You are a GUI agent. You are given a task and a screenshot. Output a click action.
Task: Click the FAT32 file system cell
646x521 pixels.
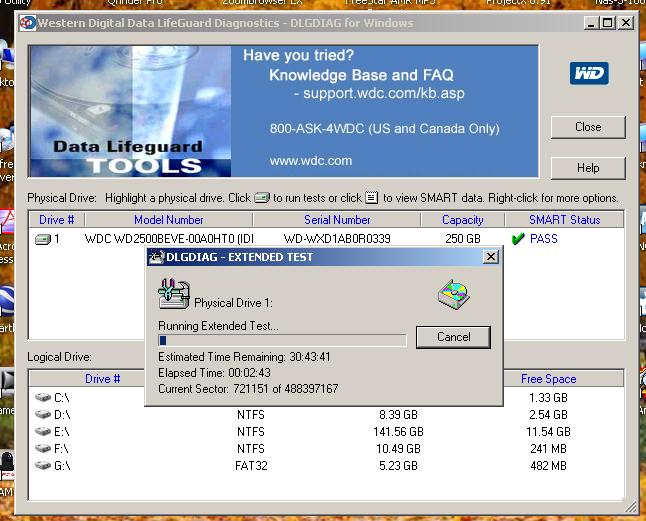[251, 466]
